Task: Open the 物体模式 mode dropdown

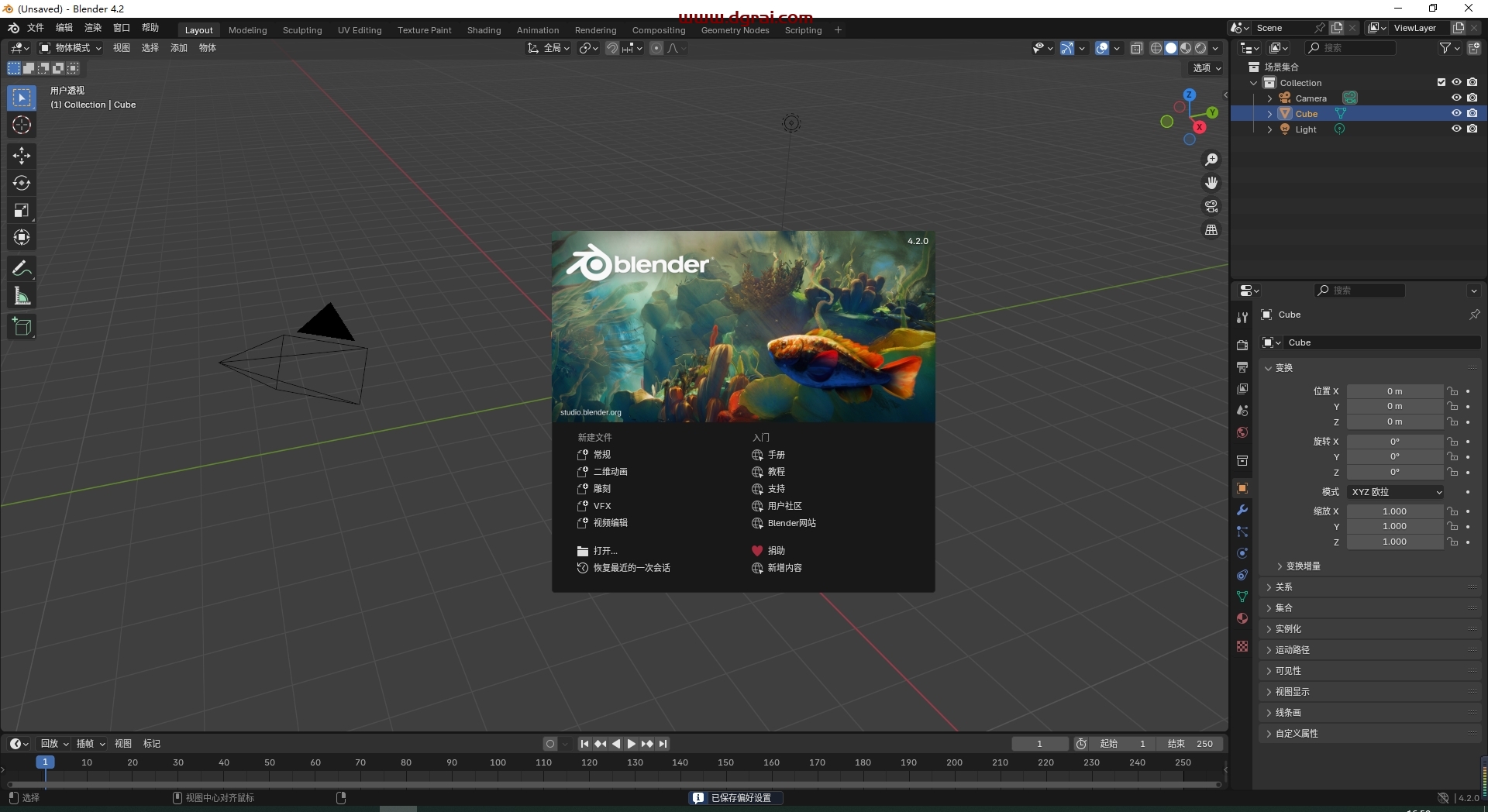Action: point(71,48)
